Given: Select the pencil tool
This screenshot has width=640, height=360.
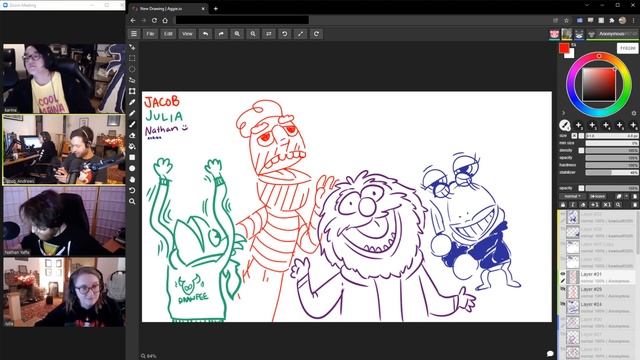Looking at the screenshot, I should (132, 113).
